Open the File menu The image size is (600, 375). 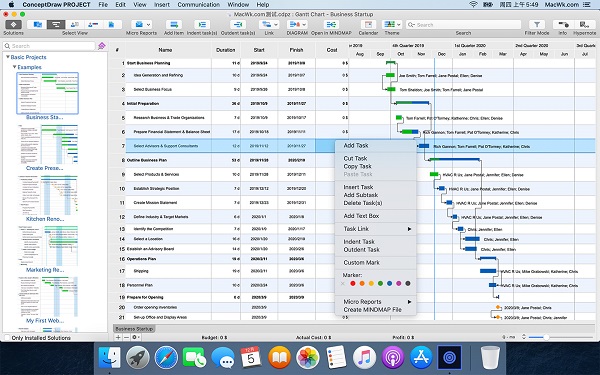pyautogui.click(x=103, y=5)
